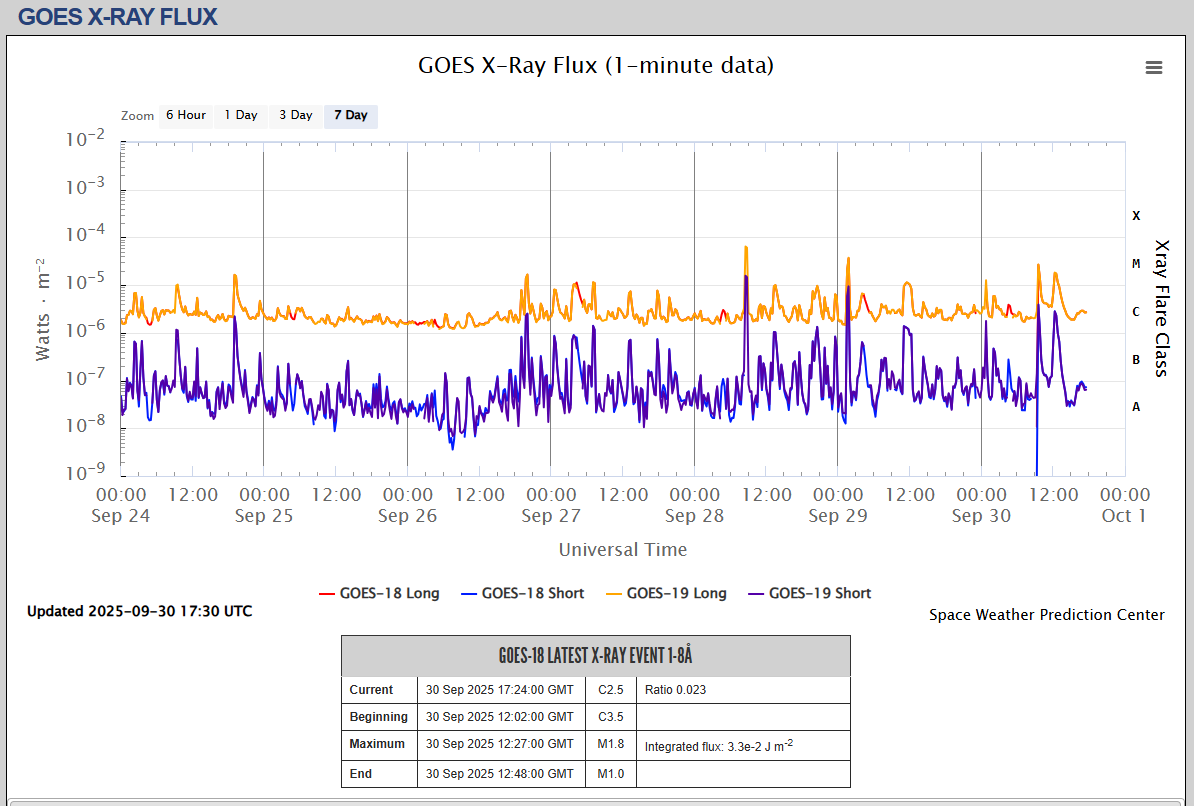
Task: Click the M1.8 maximum flare class cell
Action: pyautogui.click(x=611, y=745)
